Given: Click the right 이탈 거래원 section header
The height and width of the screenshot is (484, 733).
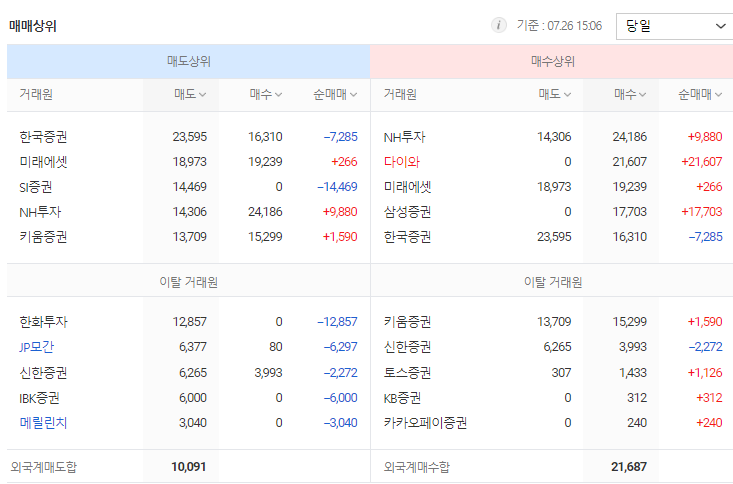Looking at the screenshot, I should (553, 282).
